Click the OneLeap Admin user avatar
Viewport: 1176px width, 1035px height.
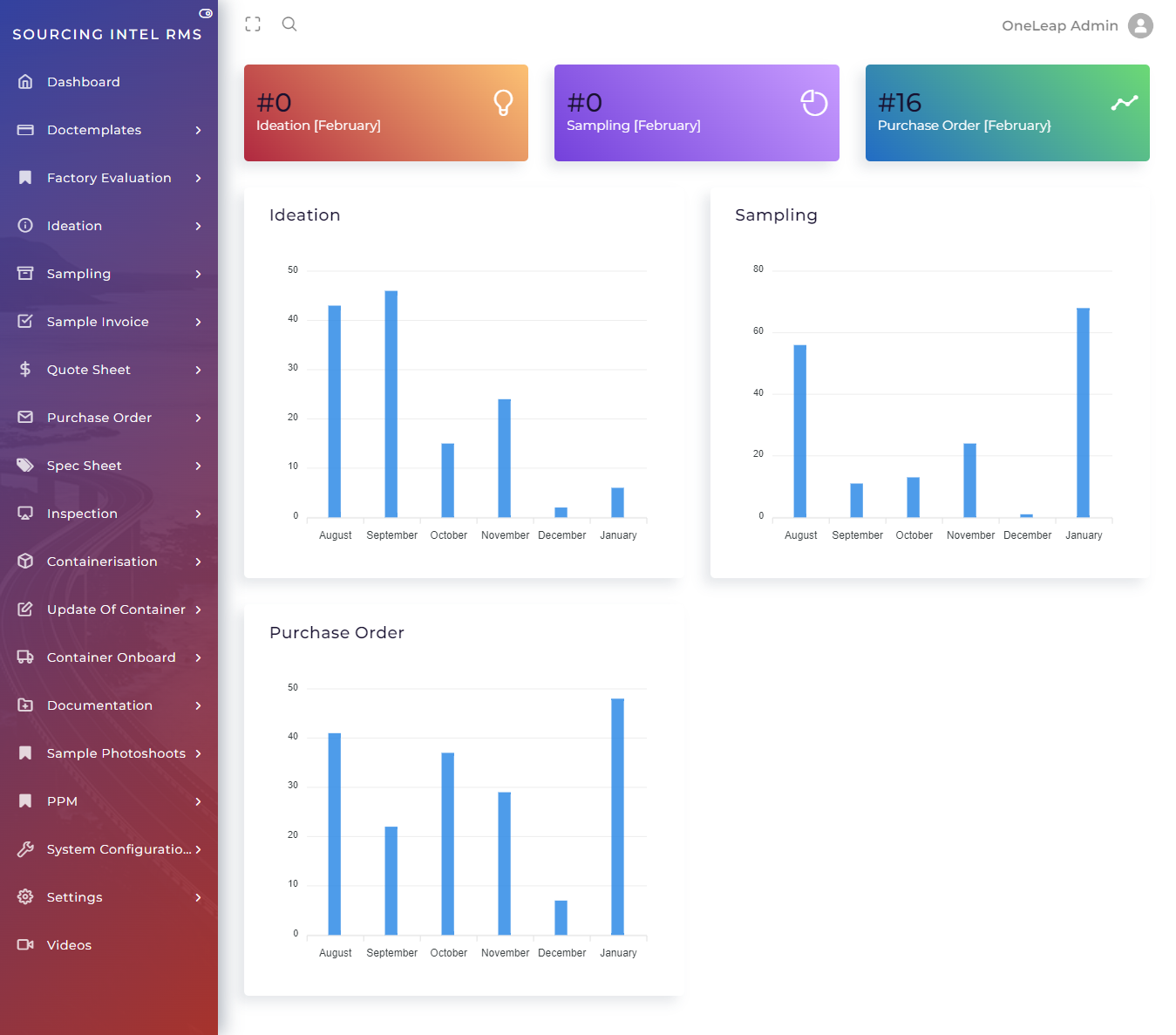point(1140,25)
